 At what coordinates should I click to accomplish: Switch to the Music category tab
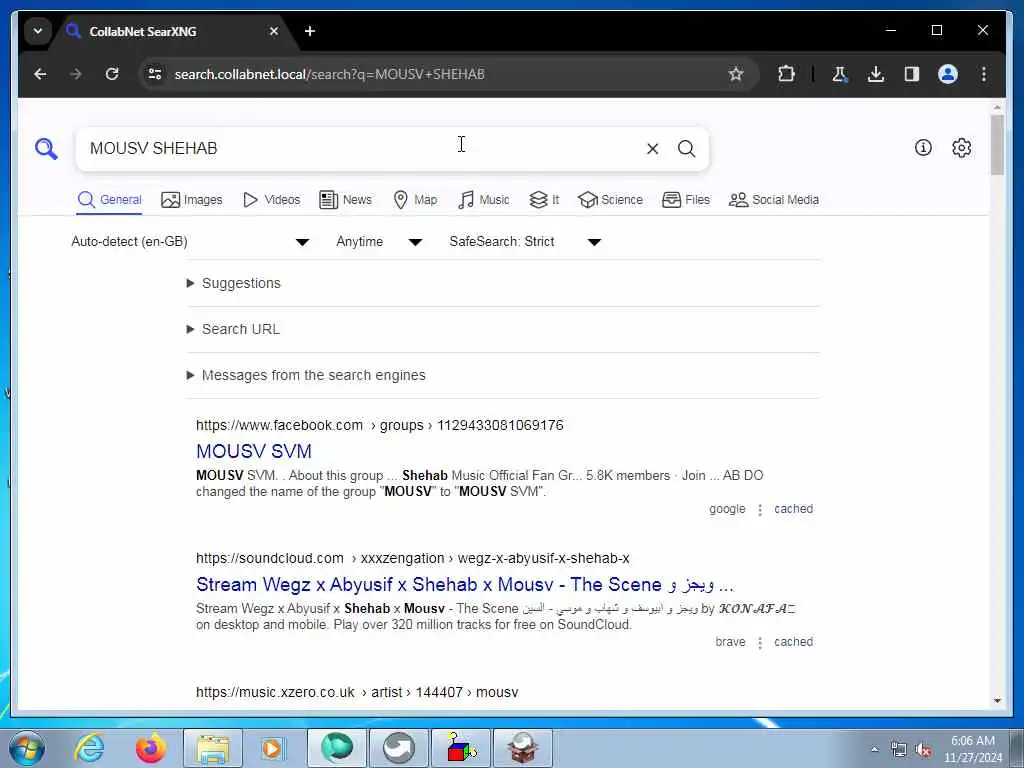[483, 200]
